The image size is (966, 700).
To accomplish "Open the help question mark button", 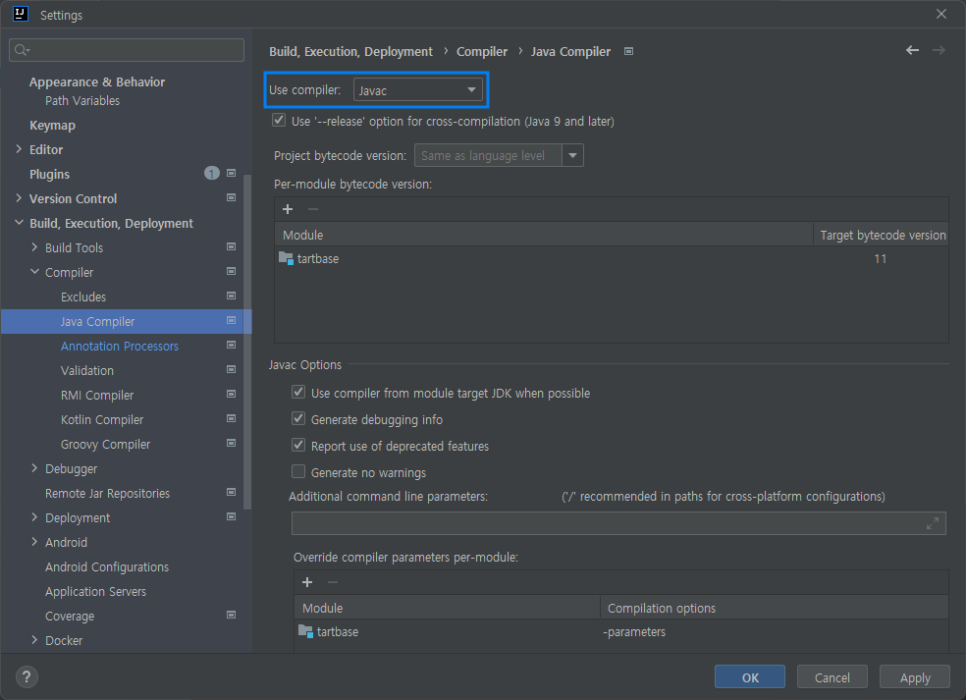I will pos(26,677).
